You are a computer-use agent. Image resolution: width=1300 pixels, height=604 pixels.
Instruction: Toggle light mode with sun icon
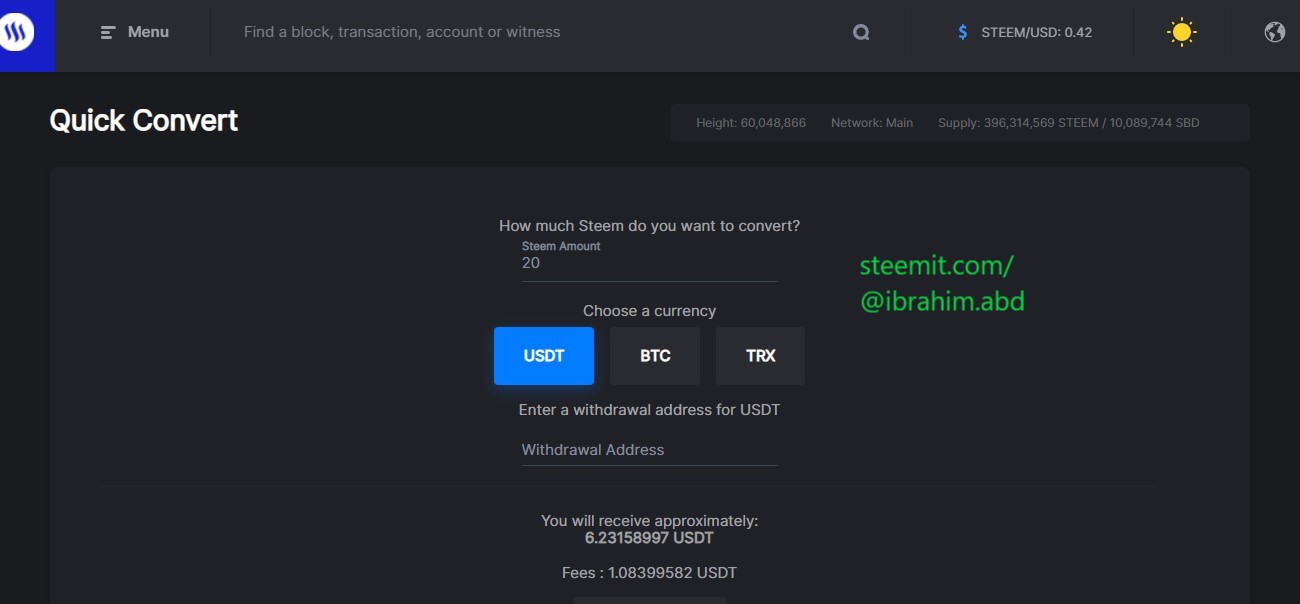(x=1182, y=32)
